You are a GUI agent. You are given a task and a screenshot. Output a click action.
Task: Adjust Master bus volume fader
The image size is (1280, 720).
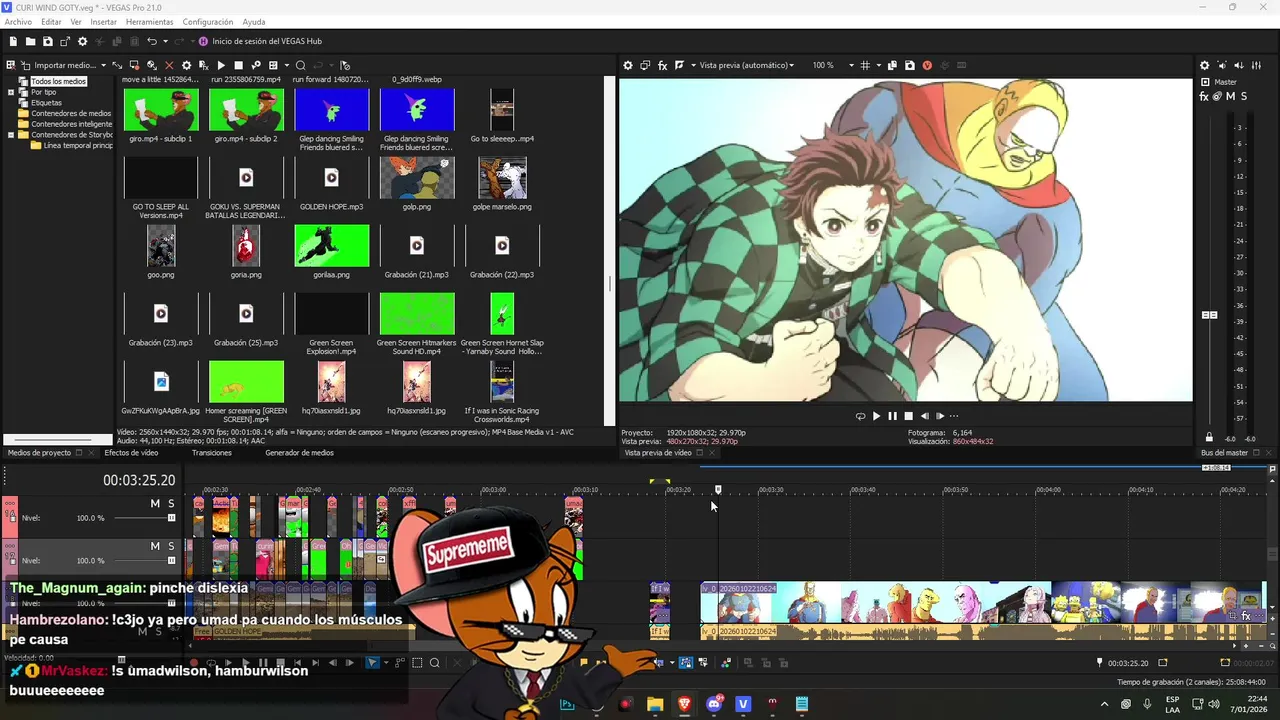coord(1209,315)
